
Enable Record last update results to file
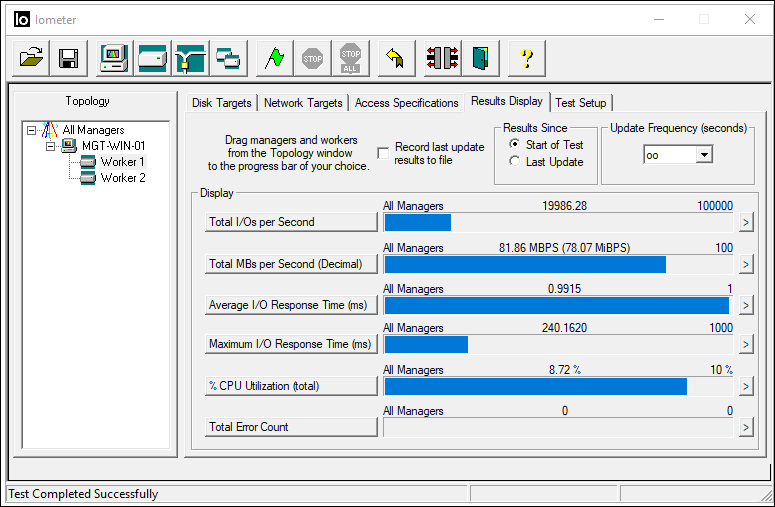[383, 153]
